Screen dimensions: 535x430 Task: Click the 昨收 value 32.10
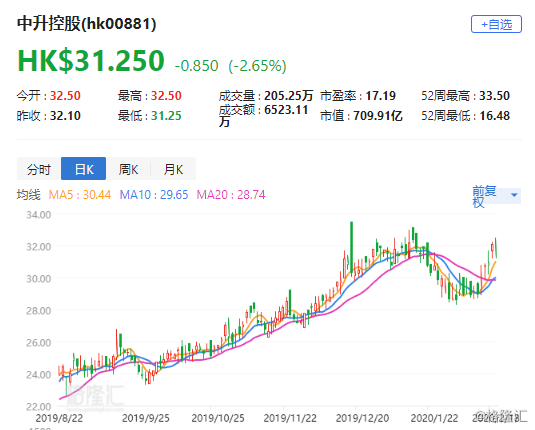point(65,116)
